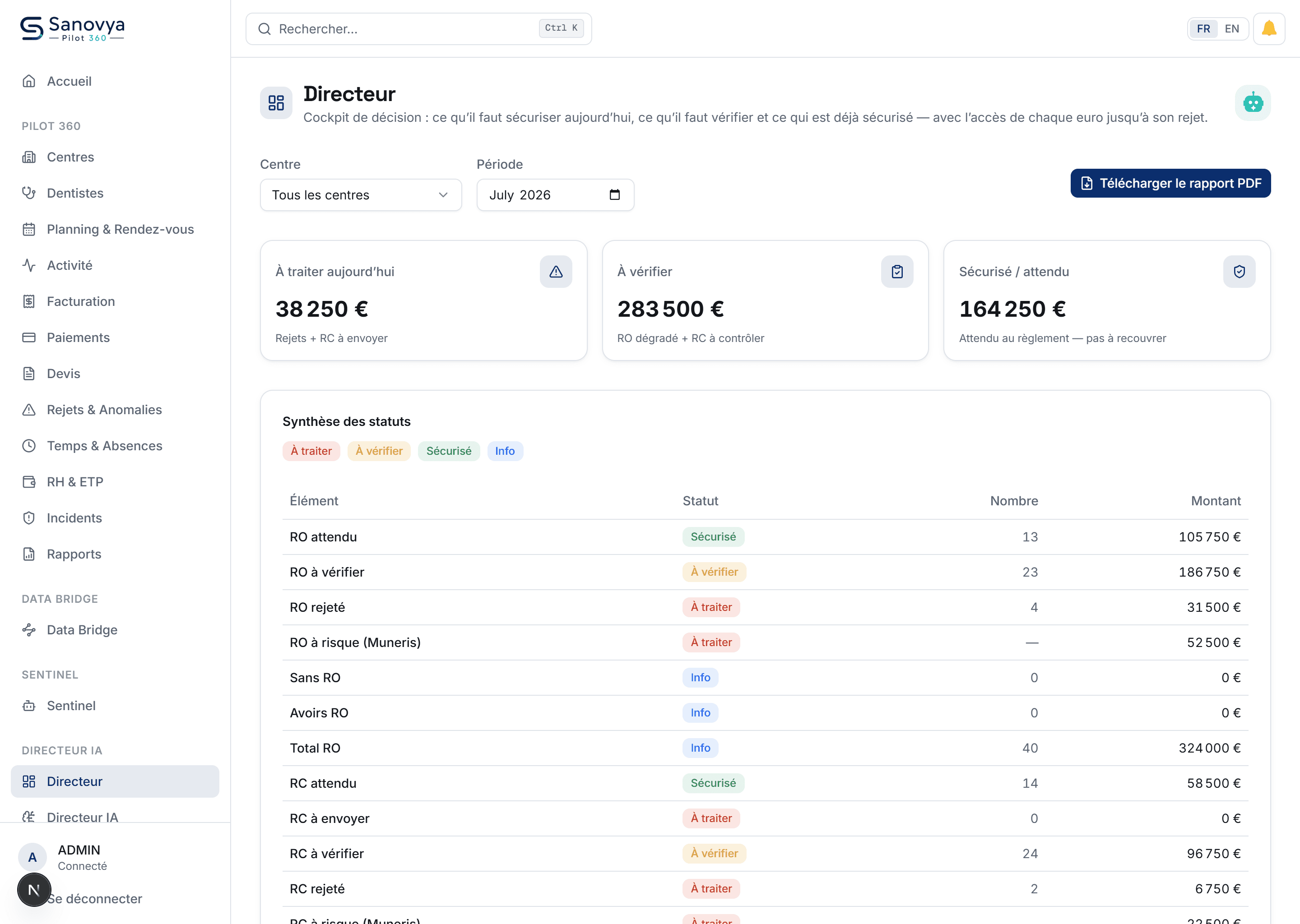Expand the Tous les centres dropdown

coord(361,195)
